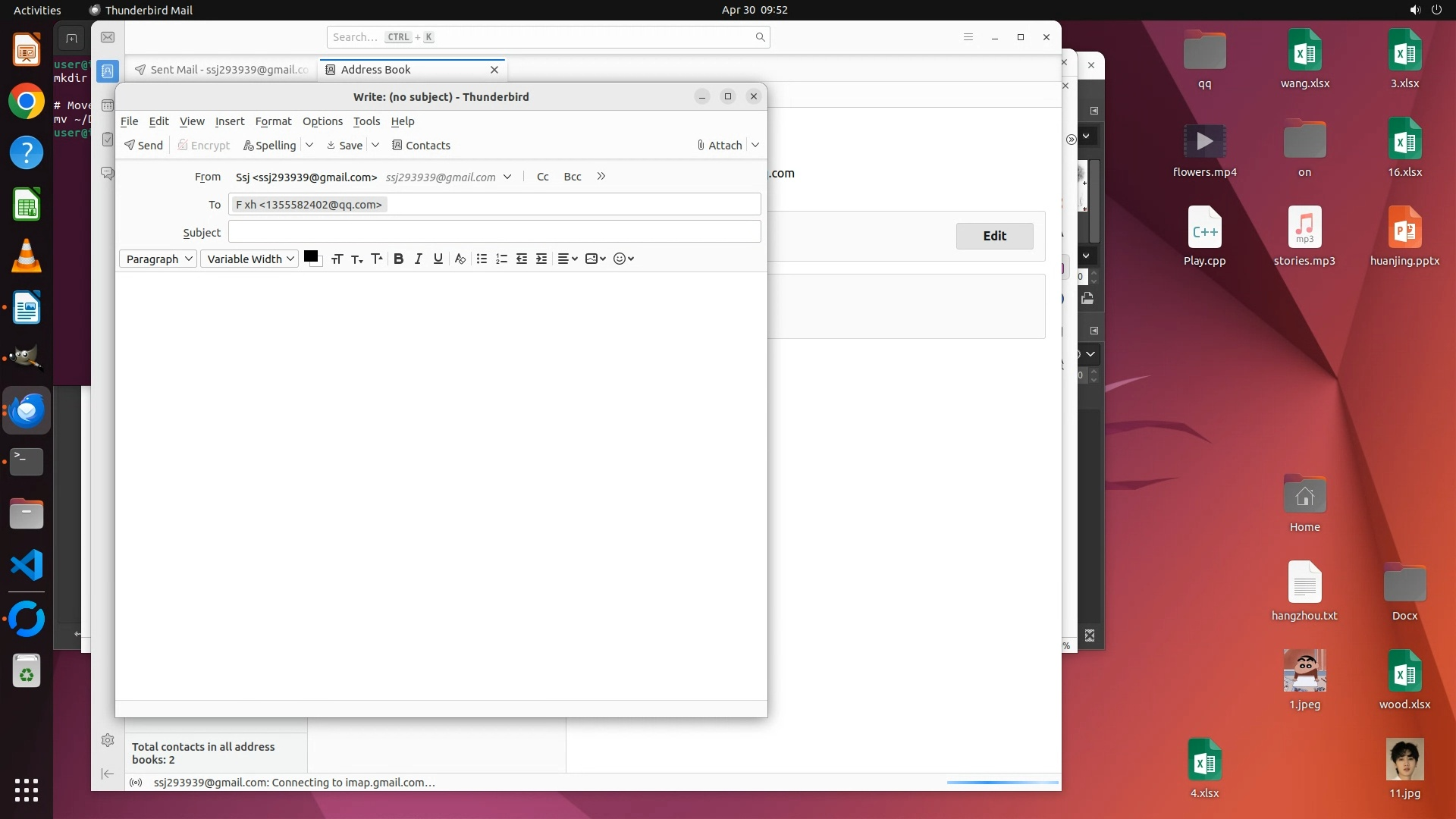The height and width of the screenshot is (819, 1456).
Task: Toggle bold formatting
Action: click(x=398, y=259)
